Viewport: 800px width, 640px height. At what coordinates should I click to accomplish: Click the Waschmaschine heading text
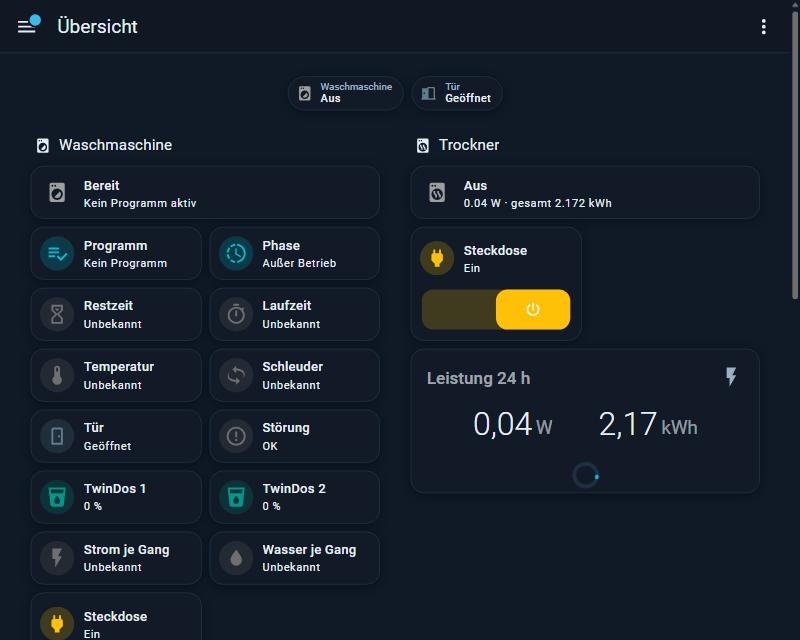point(115,145)
